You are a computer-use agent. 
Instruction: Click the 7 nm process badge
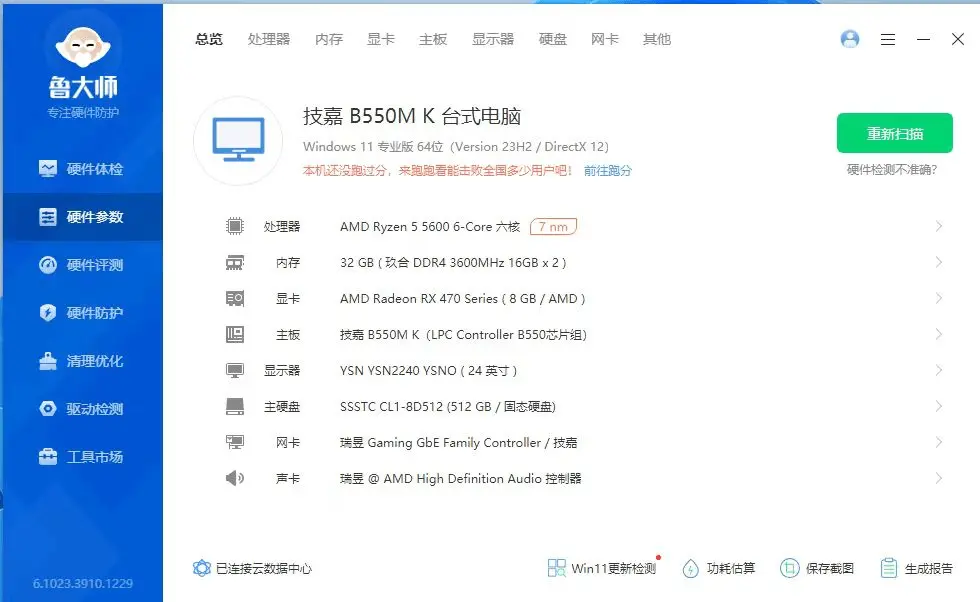point(553,226)
